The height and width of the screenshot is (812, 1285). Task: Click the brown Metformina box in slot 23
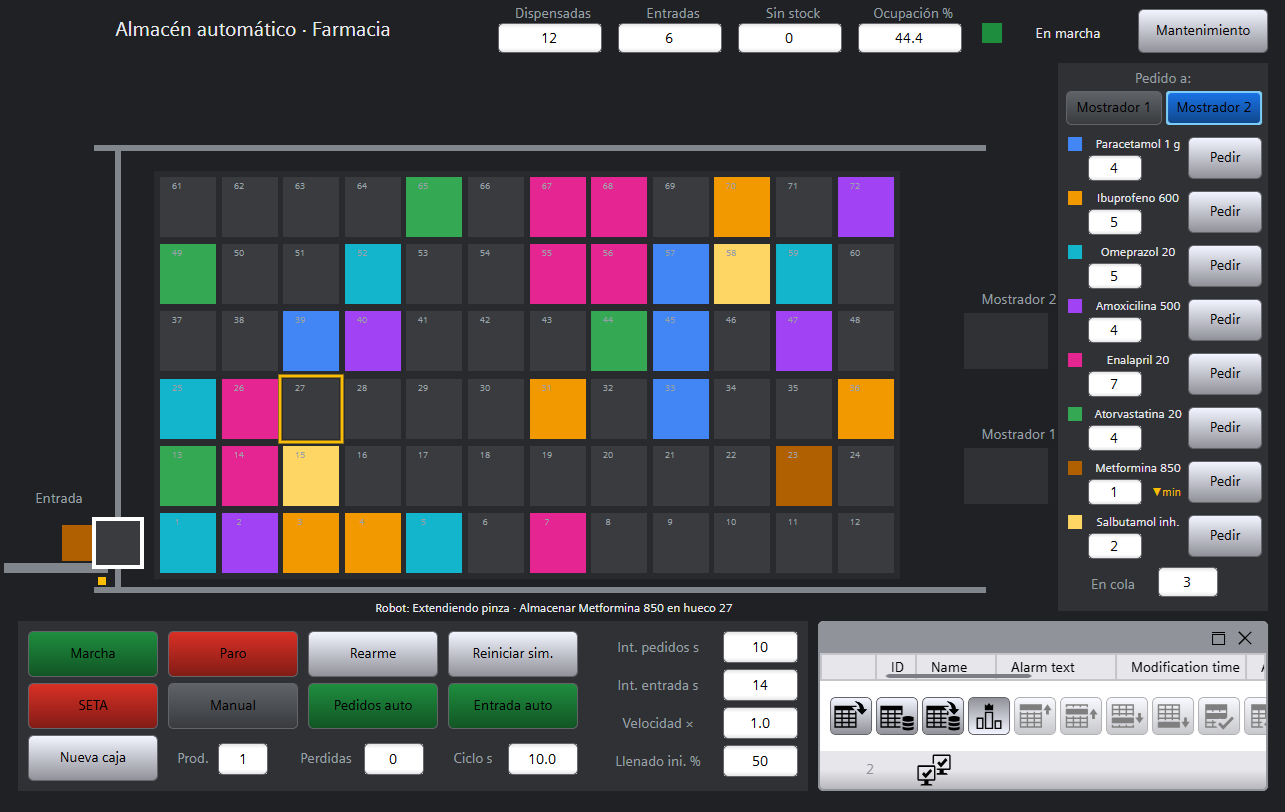click(804, 476)
